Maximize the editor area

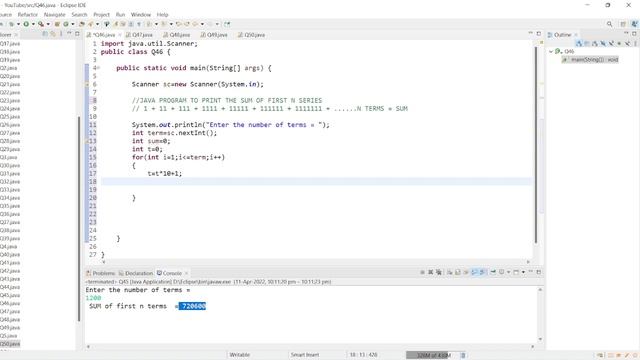(x=539, y=33)
